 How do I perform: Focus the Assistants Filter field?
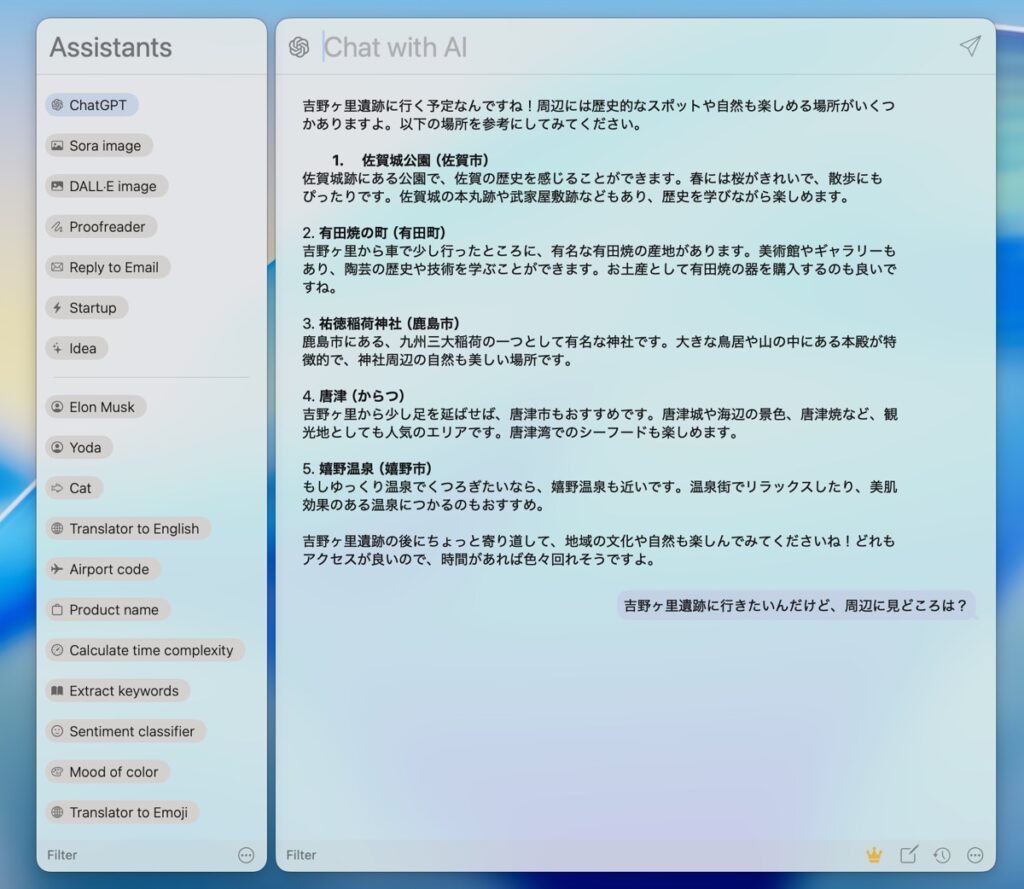[130, 855]
